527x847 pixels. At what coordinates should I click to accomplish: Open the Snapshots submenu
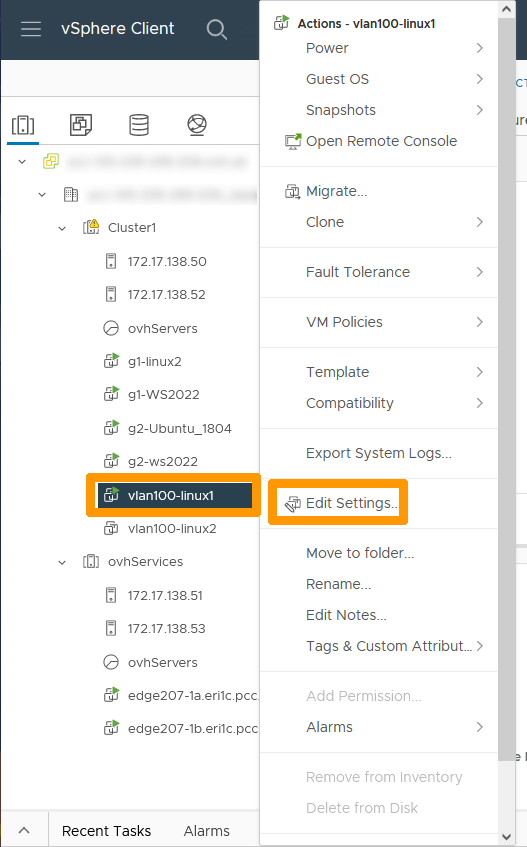coord(379,110)
